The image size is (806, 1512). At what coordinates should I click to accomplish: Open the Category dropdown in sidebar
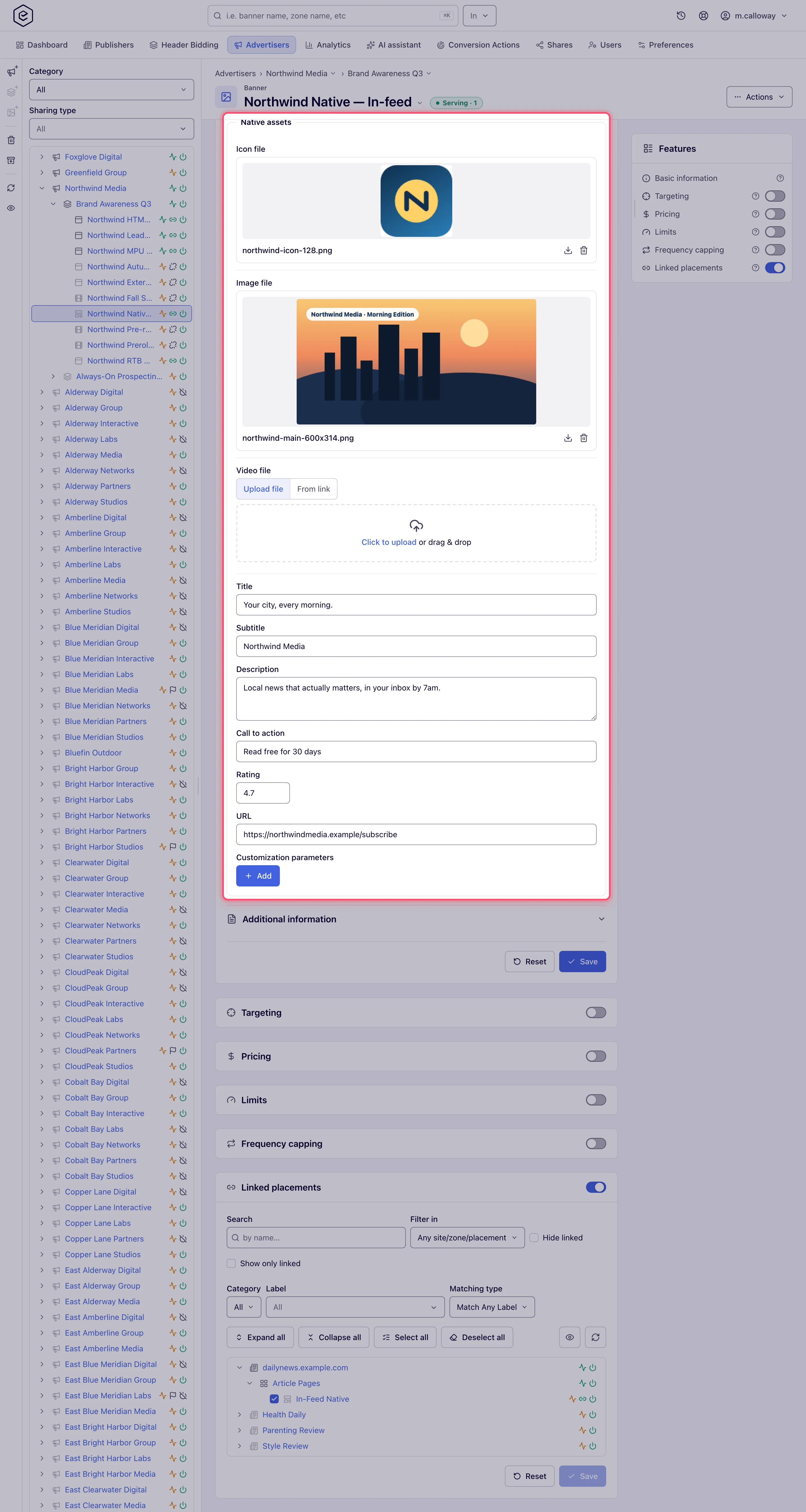(111, 90)
